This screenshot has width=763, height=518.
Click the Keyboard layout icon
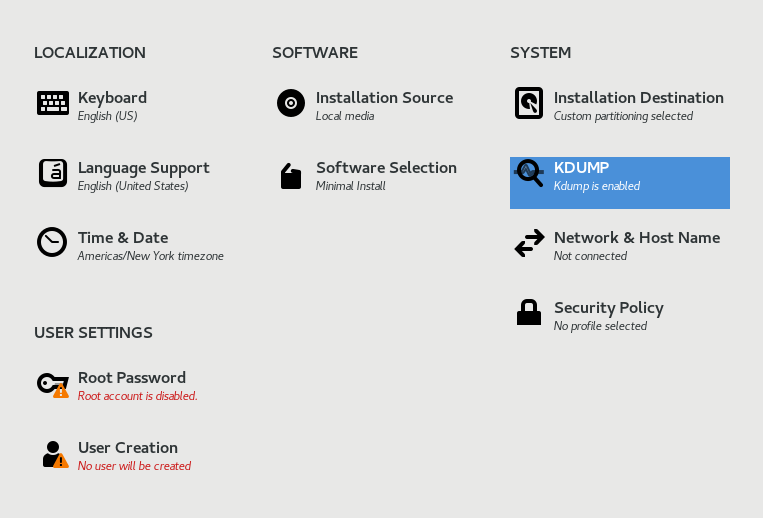(52, 103)
